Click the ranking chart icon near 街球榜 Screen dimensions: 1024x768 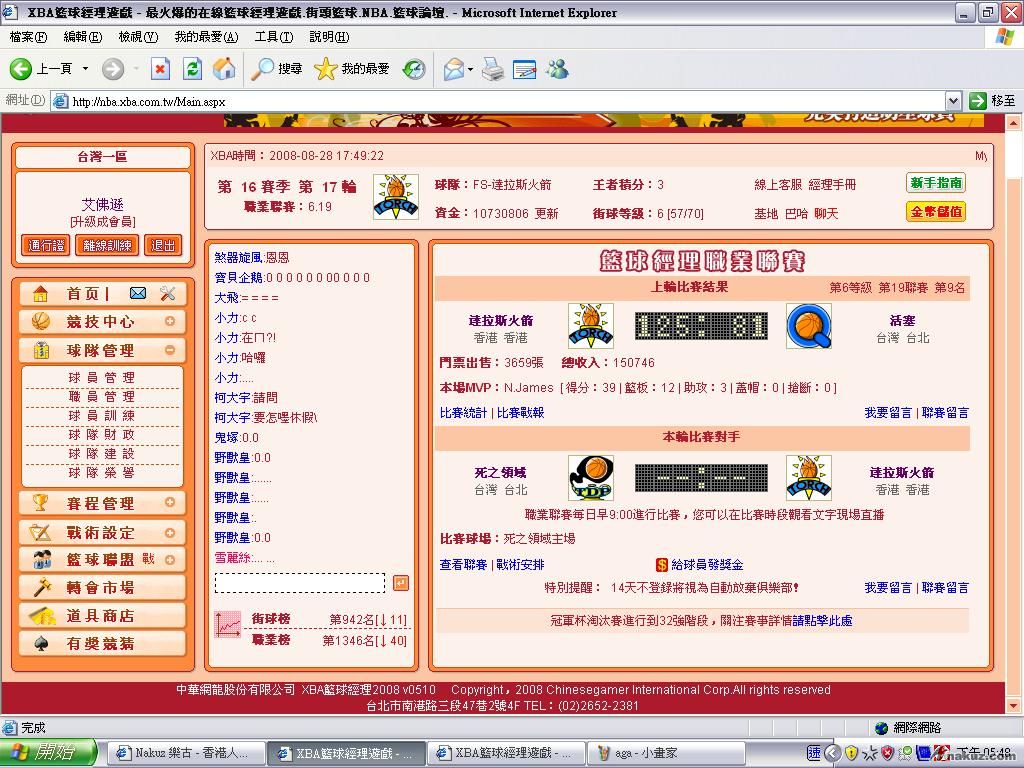228,625
